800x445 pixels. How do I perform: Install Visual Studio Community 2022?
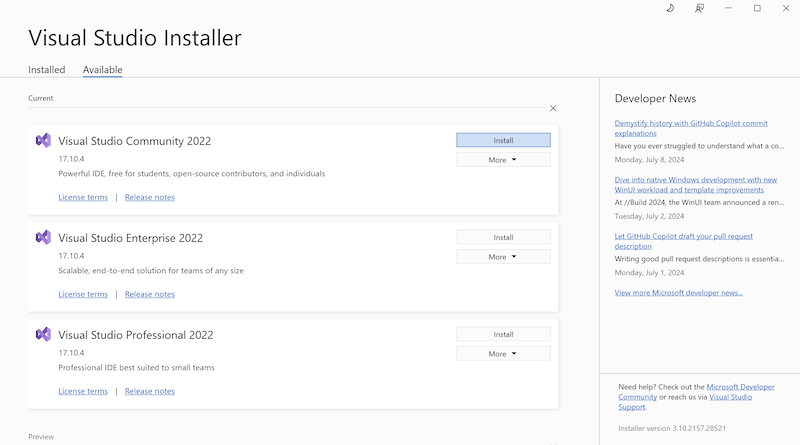point(503,140)
